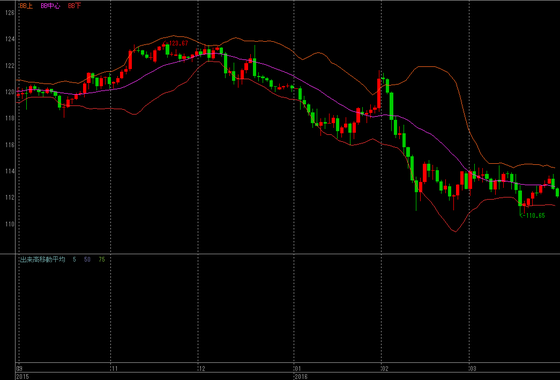This screenshot has height=380, width=560.
Task: Click the 118 price axis label
Action: (x=10, y=119)
